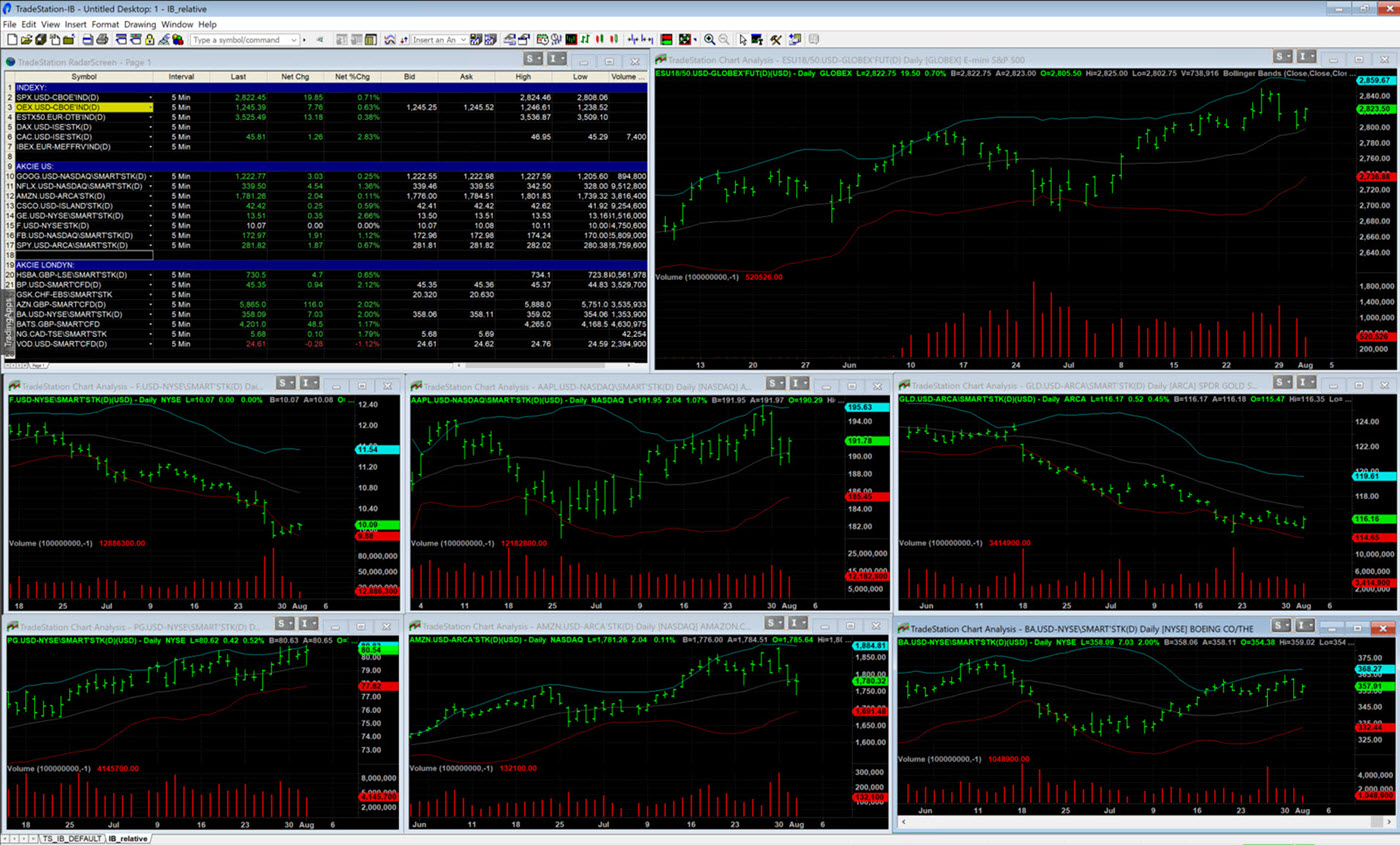Open the Help menu

click(207, 24)
